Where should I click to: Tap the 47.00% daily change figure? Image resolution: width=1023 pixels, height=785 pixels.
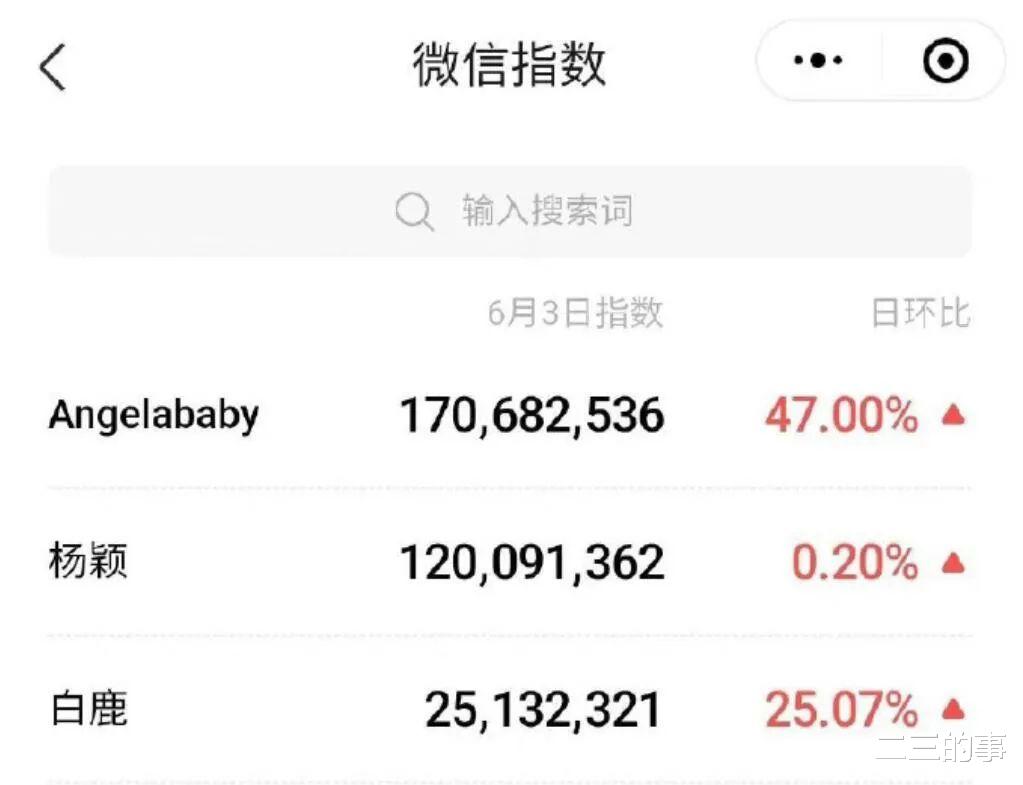(x=842, y=415)
